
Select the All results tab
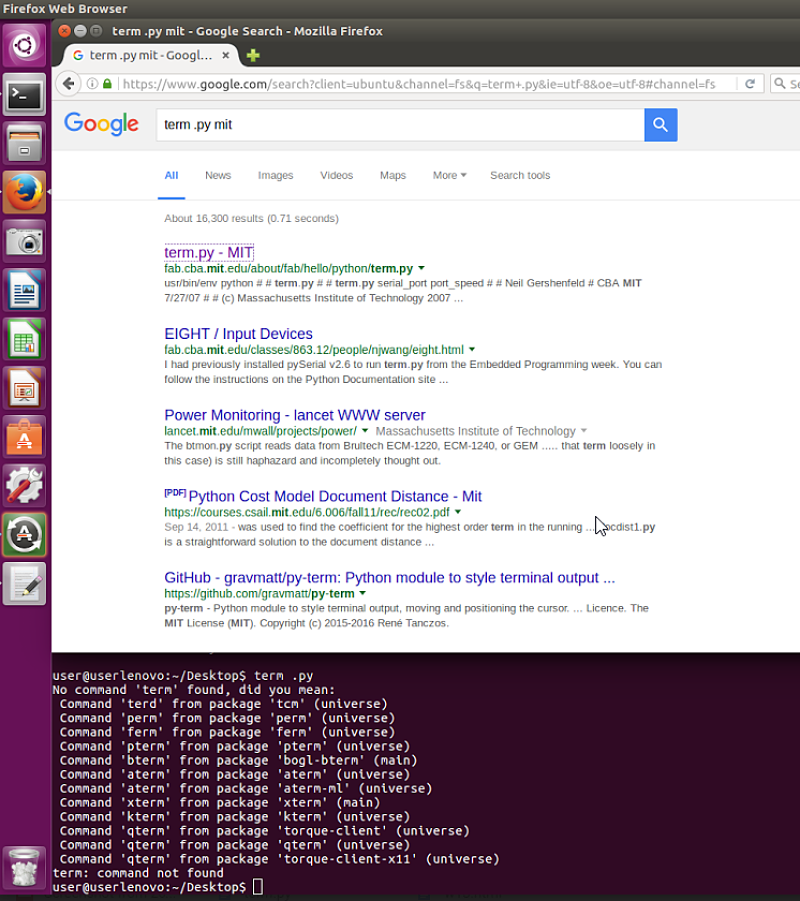(171, 175)
